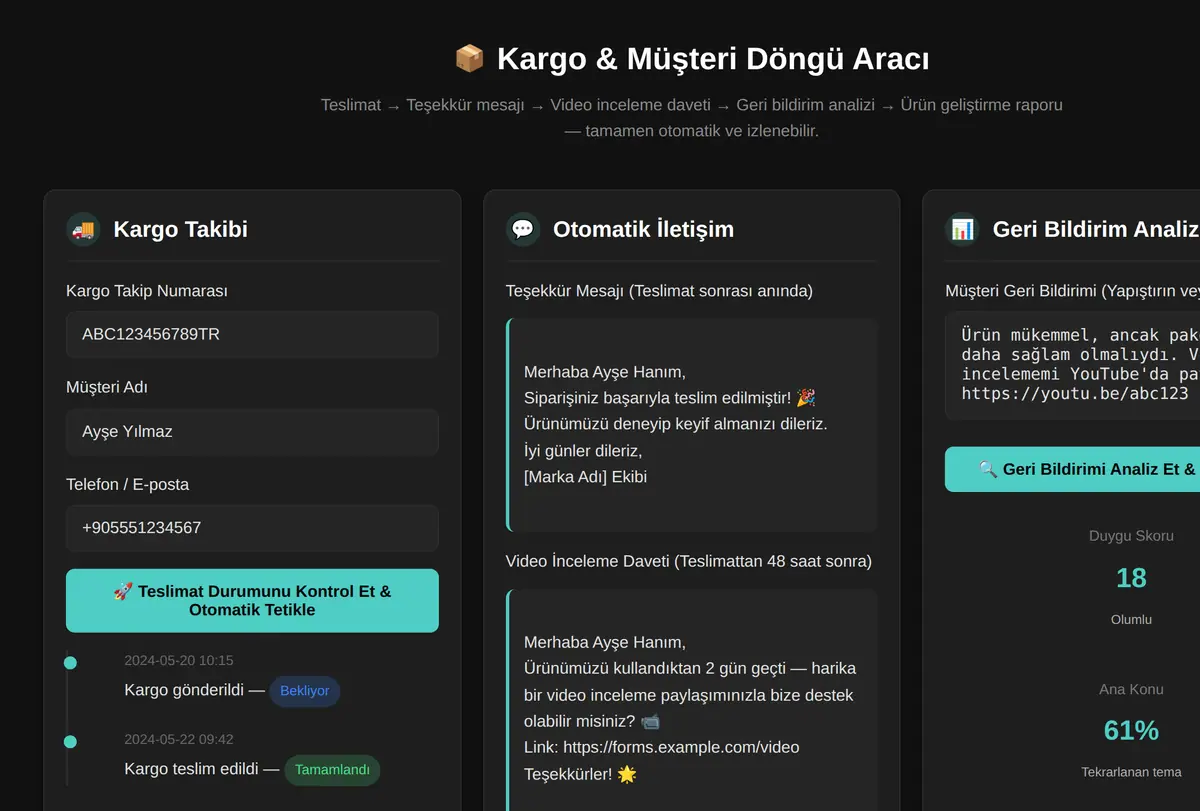Click the Olumlu label under Duygu Skoru

point(1131,620)
